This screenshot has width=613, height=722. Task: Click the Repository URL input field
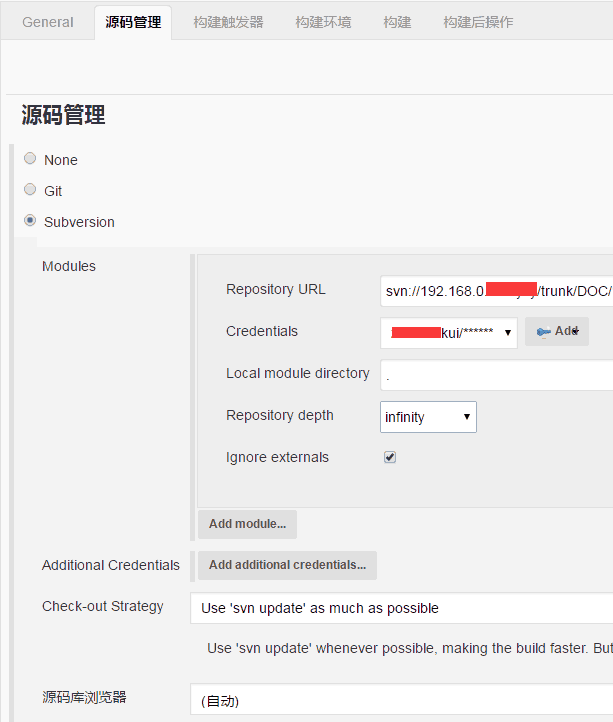496,291
